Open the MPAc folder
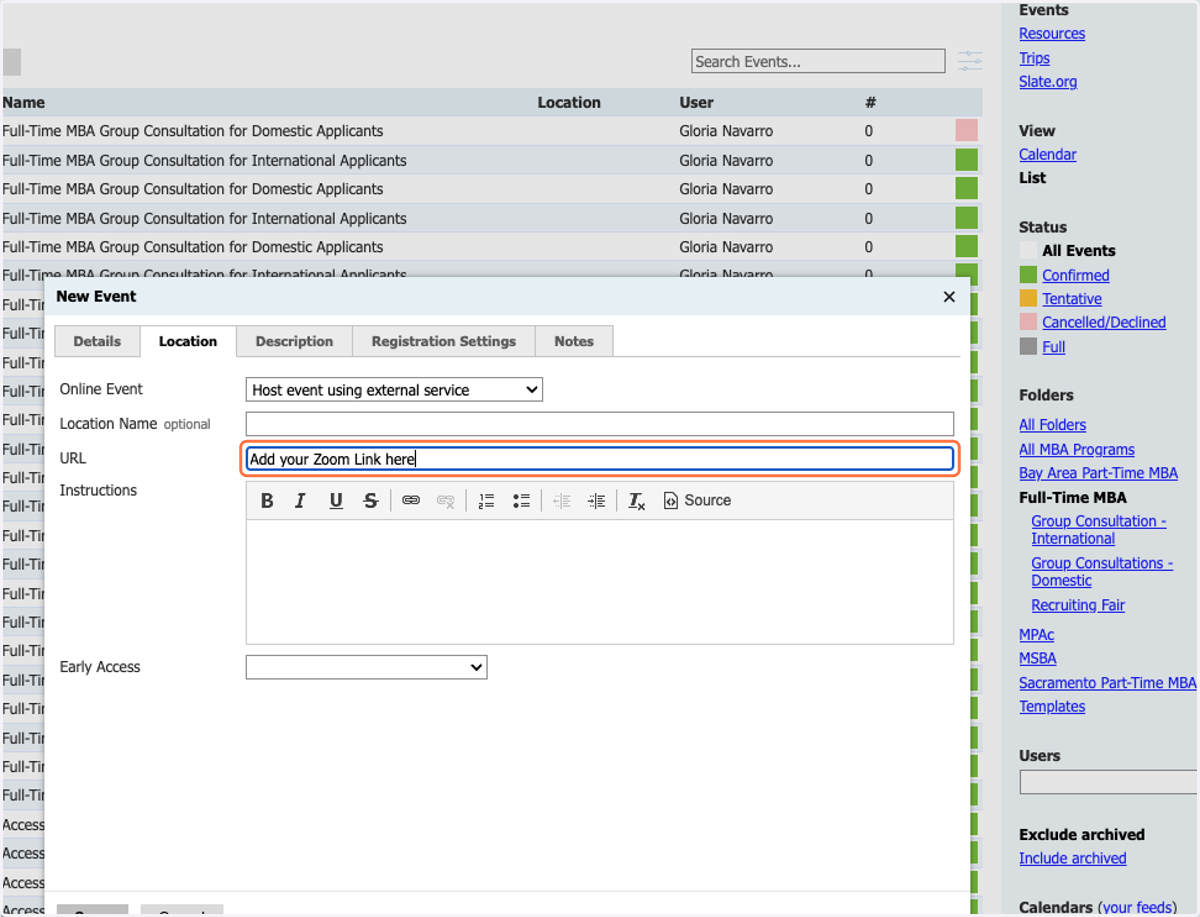1200x917 pixels. 1036,635
